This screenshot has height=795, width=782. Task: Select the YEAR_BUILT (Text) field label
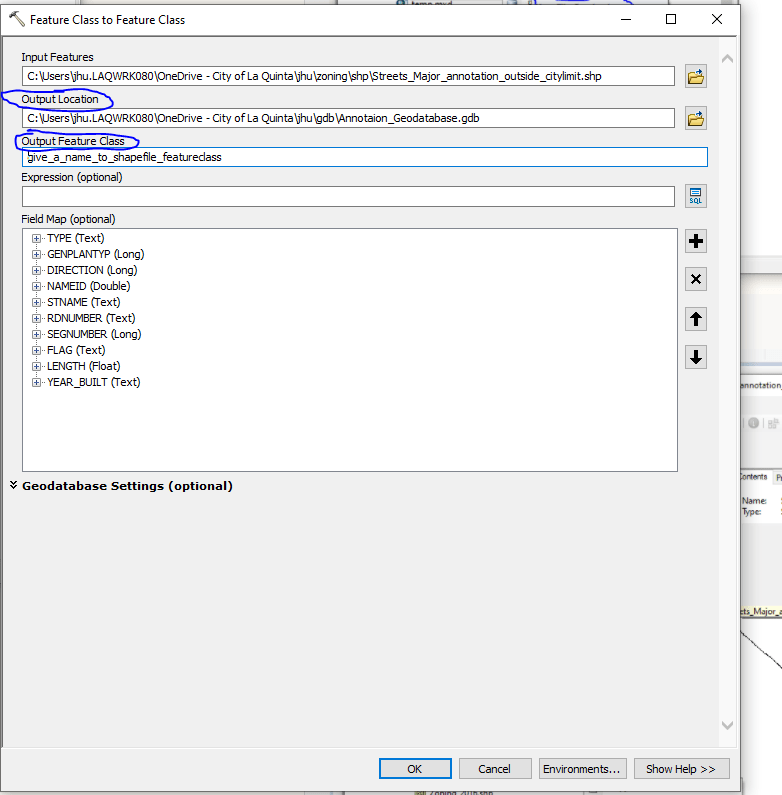pos(94,382)
